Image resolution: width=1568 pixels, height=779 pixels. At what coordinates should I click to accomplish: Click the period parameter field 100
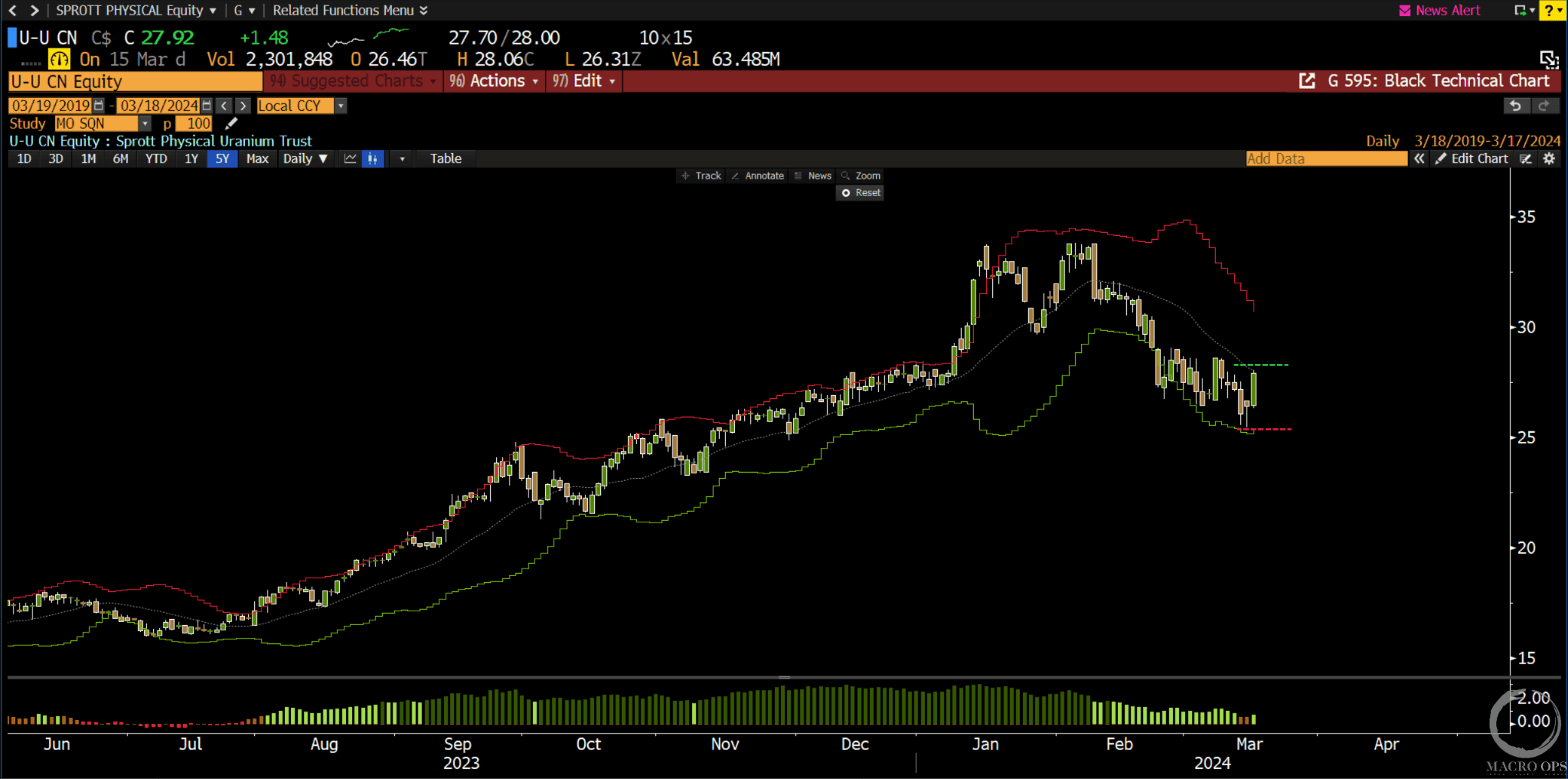point(194,123)
